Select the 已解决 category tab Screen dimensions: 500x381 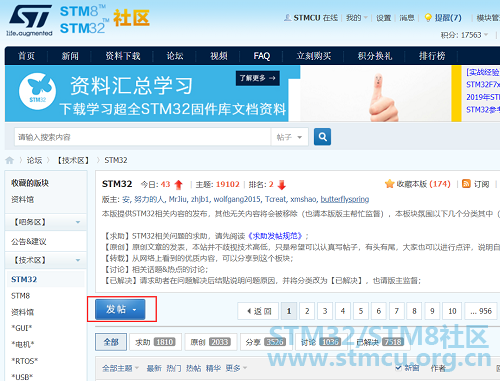pyautogui.click(x=380, y=342)
